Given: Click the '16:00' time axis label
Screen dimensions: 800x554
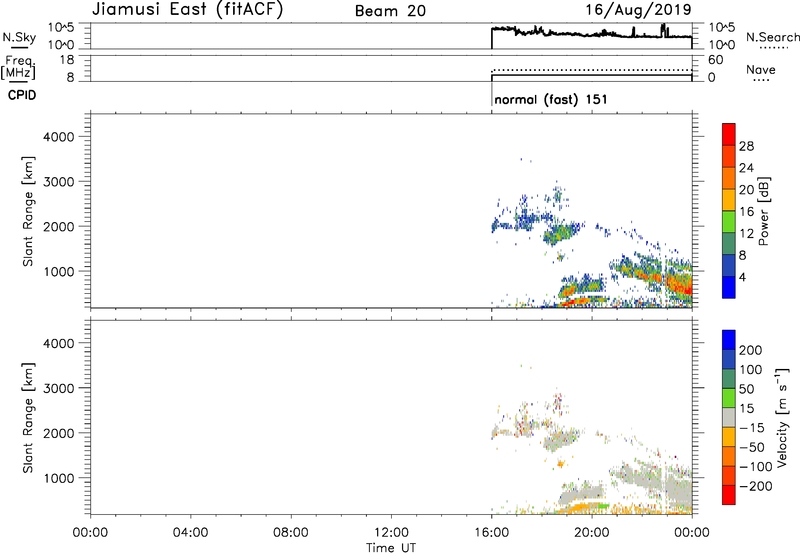Looking at the screenshot, I should pos(491,533).
